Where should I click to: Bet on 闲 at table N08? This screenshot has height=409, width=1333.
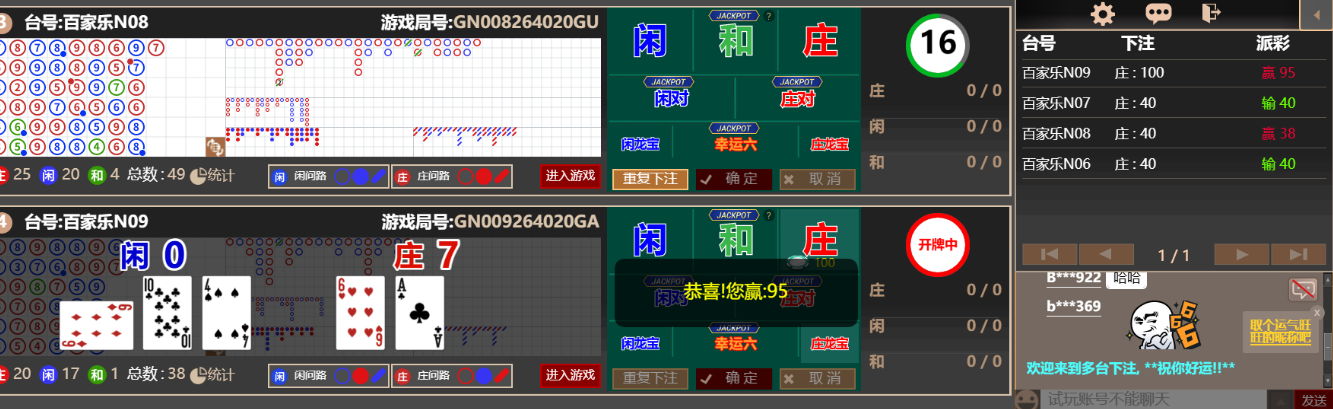(650, 41)
